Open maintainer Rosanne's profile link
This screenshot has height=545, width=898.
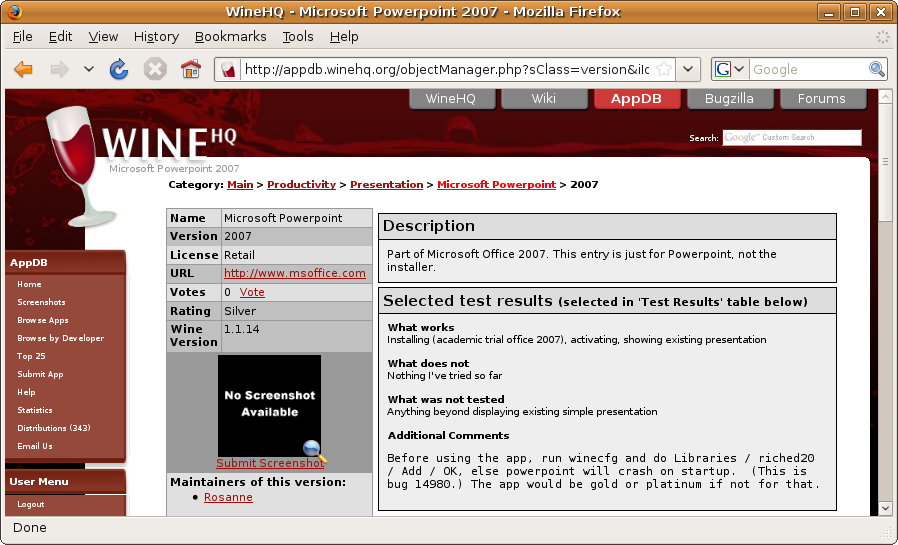[228, 497]
